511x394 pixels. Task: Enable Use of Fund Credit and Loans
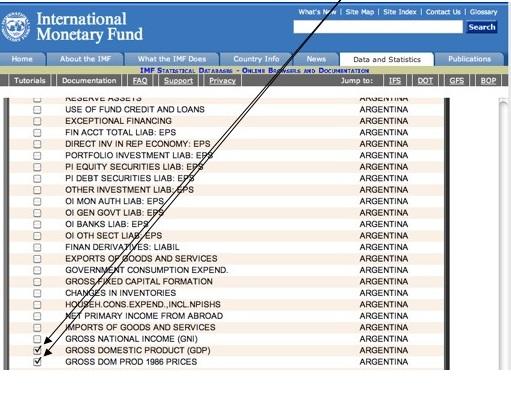click(x=37, y=110)
